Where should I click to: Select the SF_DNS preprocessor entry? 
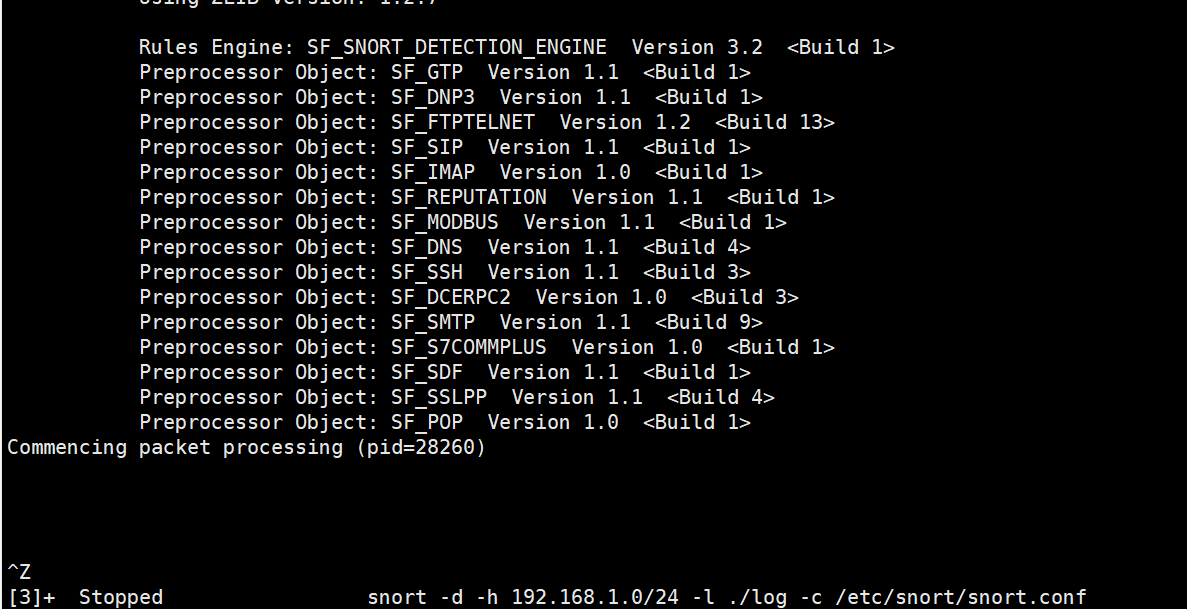(x=427, y=247)
